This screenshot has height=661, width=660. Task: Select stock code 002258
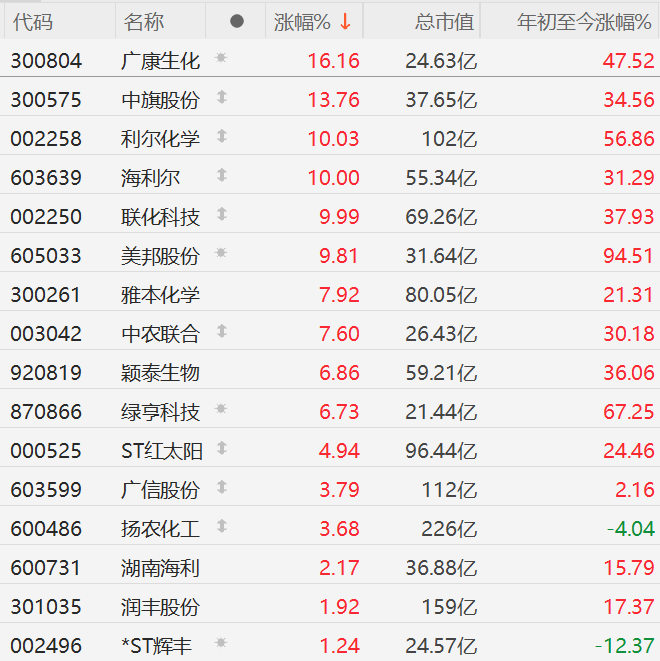click(x=46, y=139)
